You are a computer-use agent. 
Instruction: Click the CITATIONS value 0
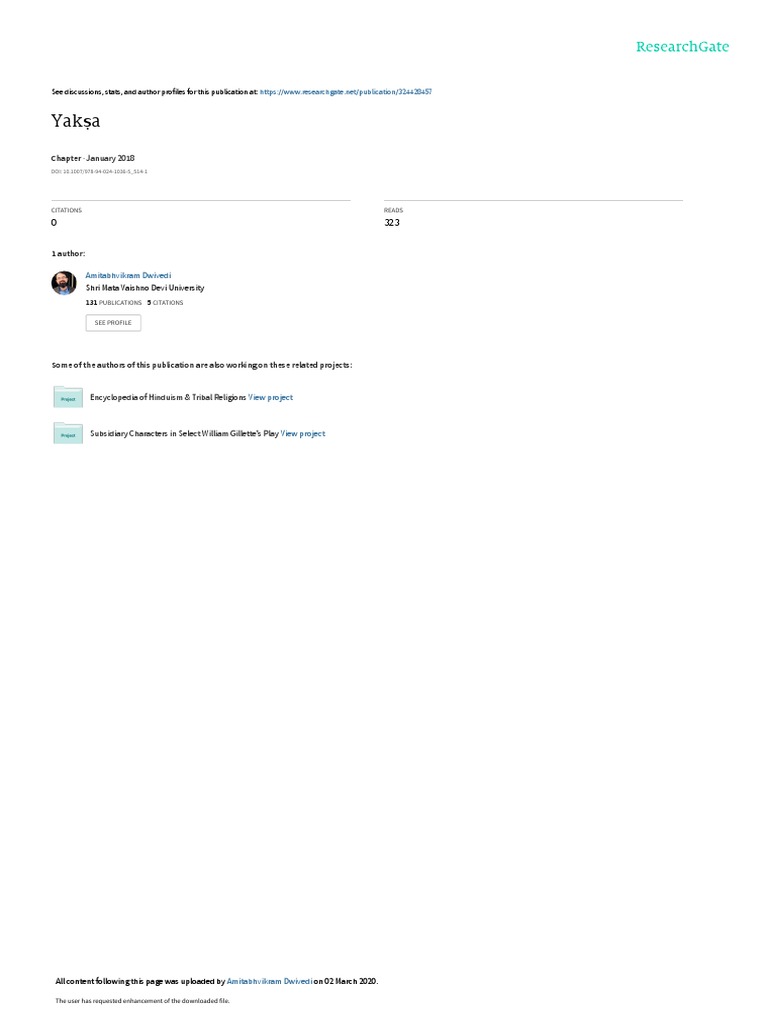(54, 223)
